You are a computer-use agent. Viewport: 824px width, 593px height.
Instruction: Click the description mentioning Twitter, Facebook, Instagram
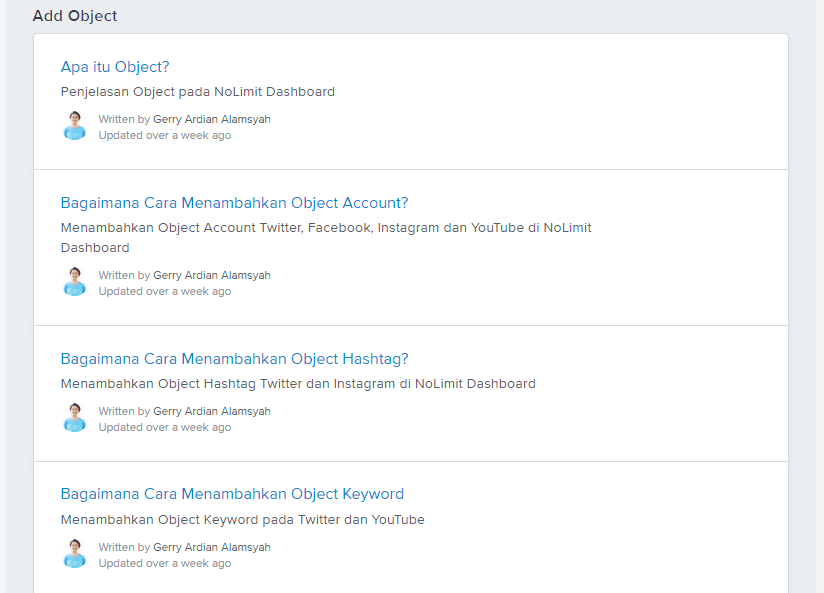[325, 228]
